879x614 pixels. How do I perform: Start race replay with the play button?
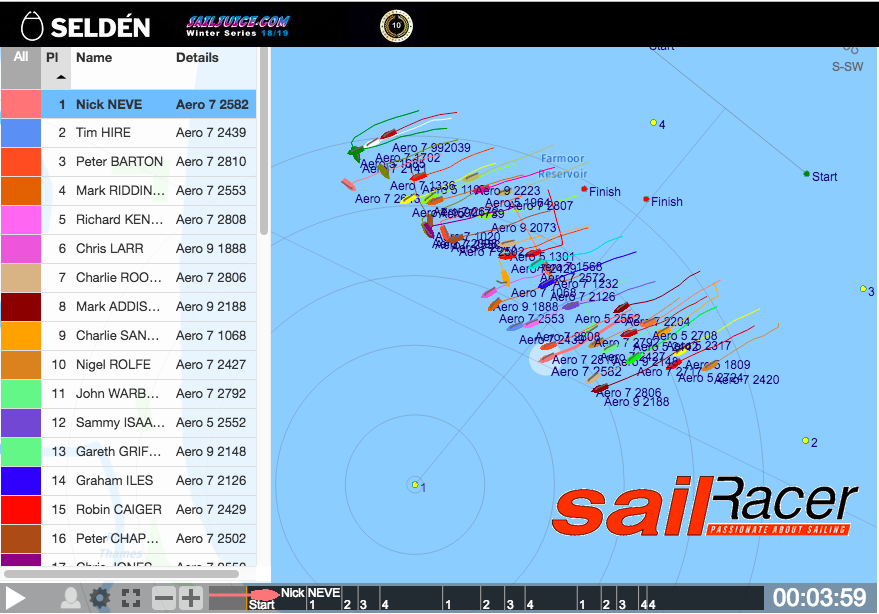click(x=15, y=598)
